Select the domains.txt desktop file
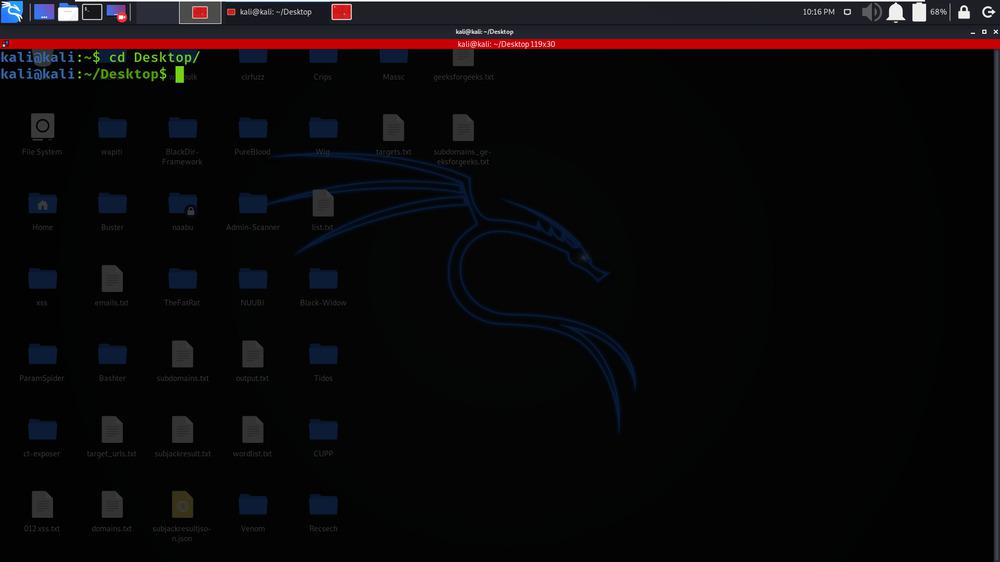Viewport: 1000px width, 562px height. click(112, 512)
